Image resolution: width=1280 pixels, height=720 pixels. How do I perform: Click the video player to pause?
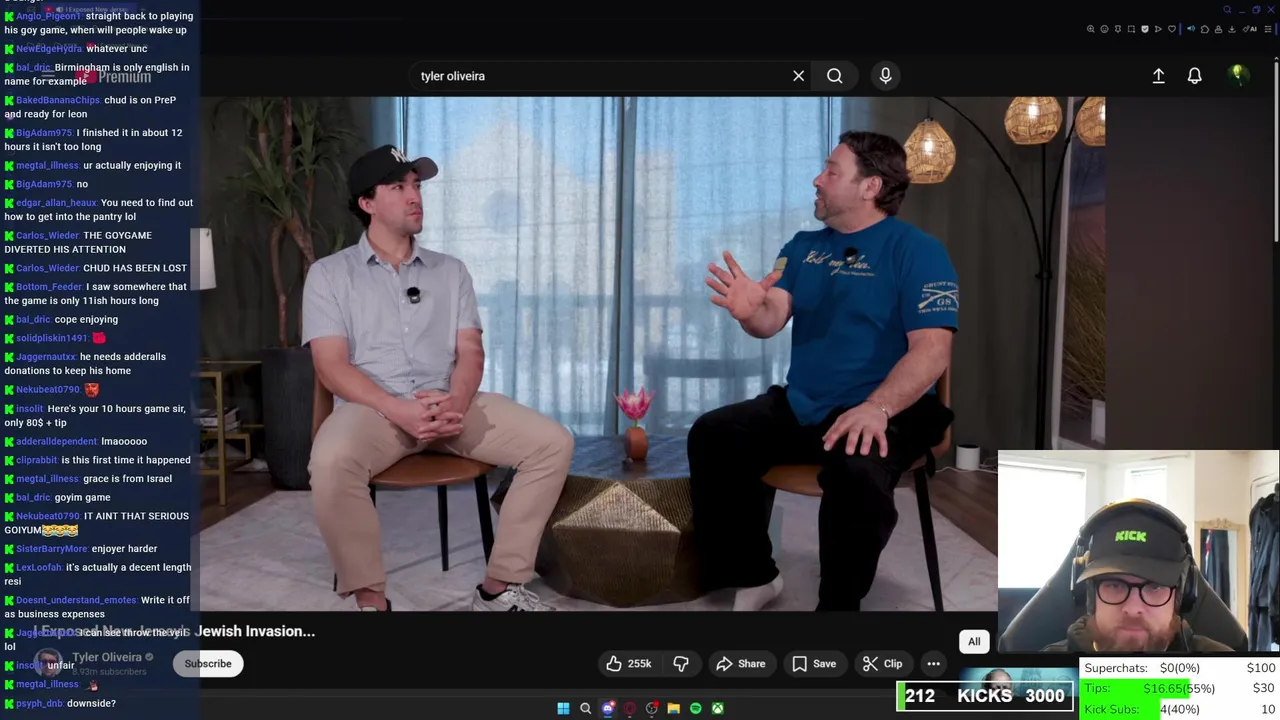pyautogui.click(x=652, y=354)
